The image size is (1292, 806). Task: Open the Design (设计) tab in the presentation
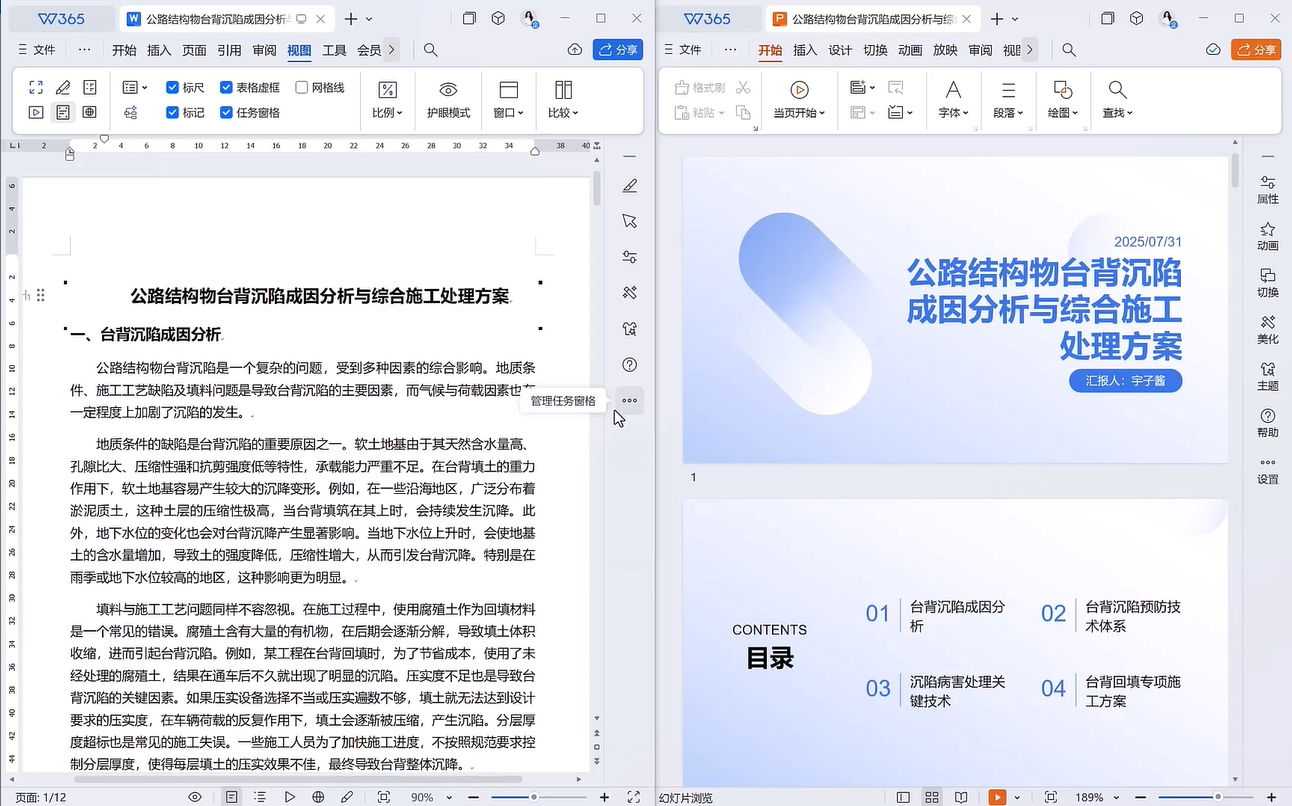click(840, 50)
